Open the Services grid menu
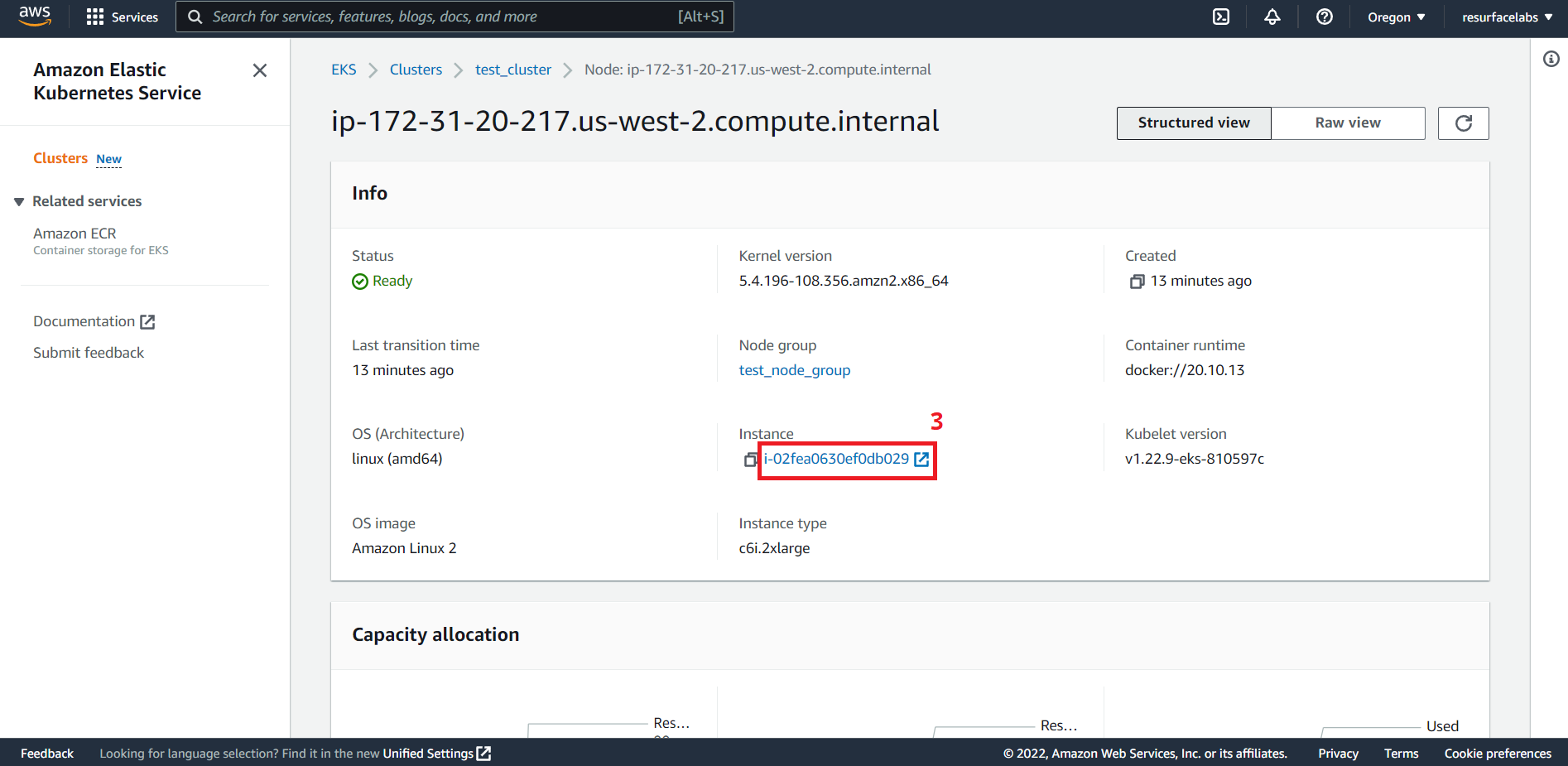This screenshot has height=766, width=1568. [x=123, y=17]
